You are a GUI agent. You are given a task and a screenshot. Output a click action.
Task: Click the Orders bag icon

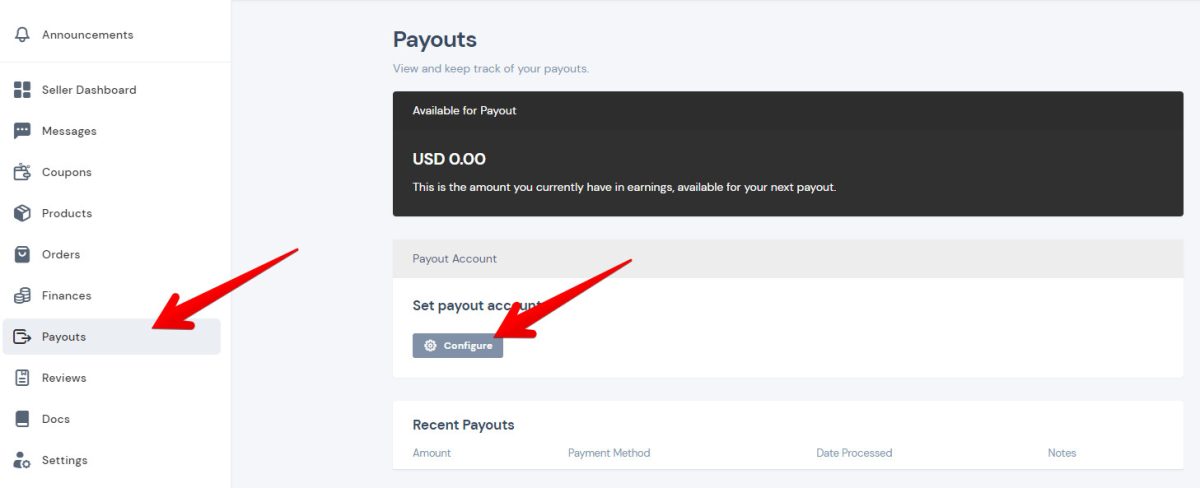point(22,254)
